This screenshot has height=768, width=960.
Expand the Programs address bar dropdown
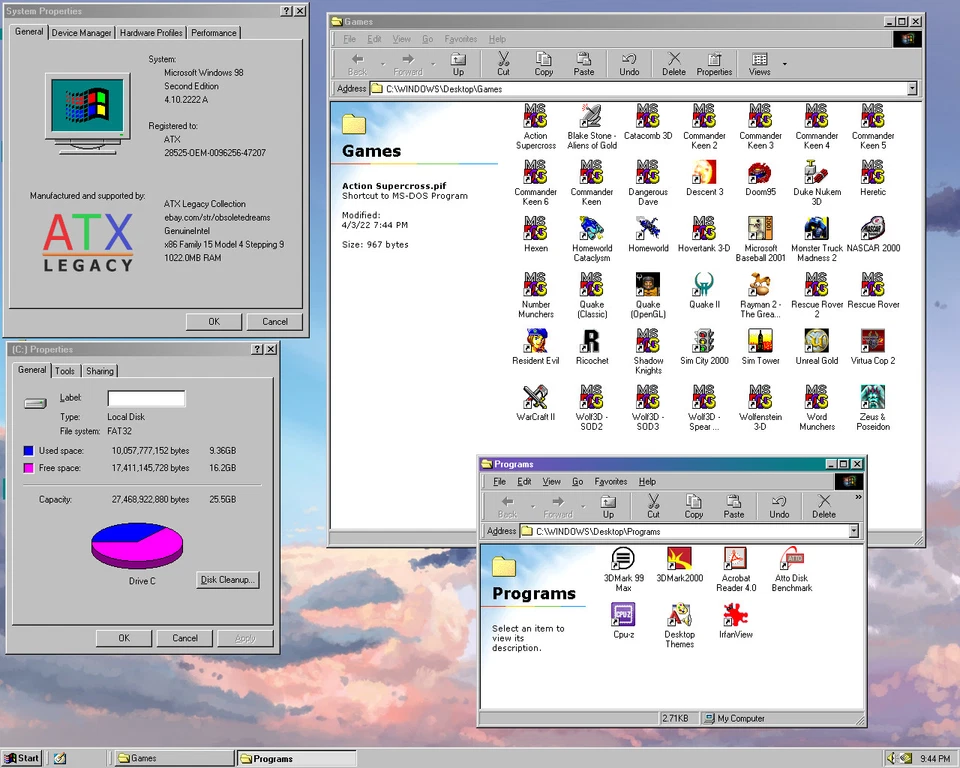pos(852,531)
